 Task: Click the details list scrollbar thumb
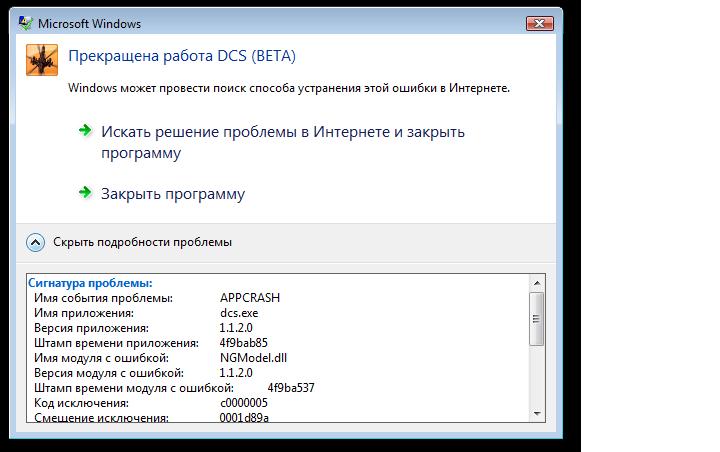coord(536,319)
